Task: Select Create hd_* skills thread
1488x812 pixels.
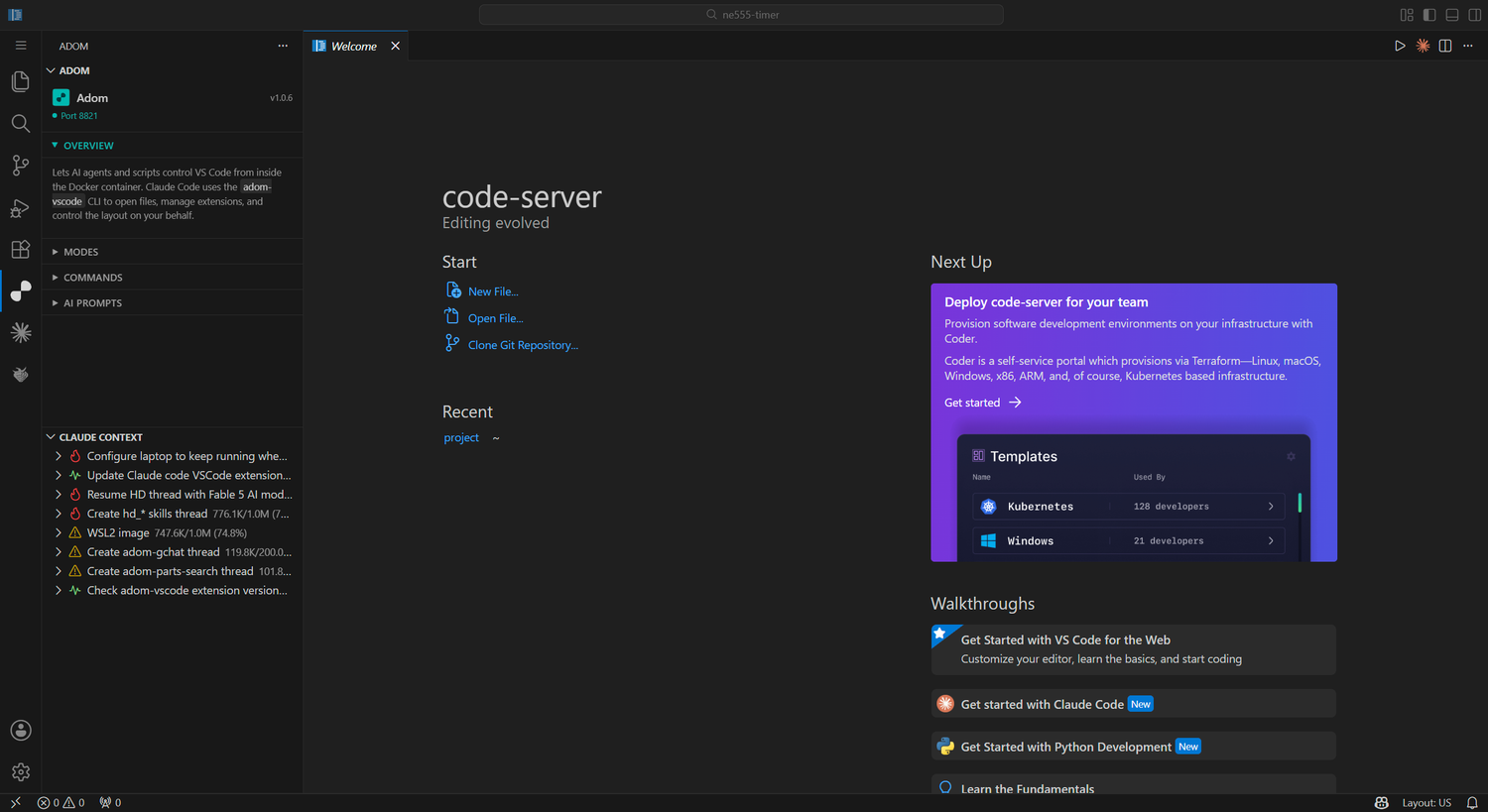Action: (173, 514)
